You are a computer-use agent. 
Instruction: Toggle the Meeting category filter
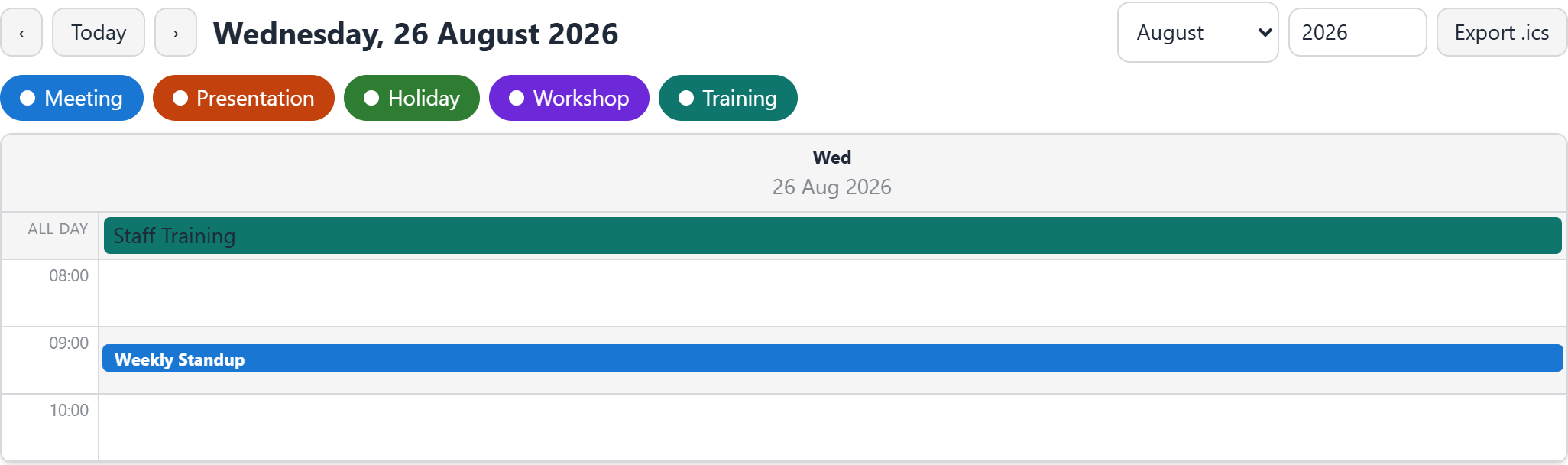(x=72, y=98)
